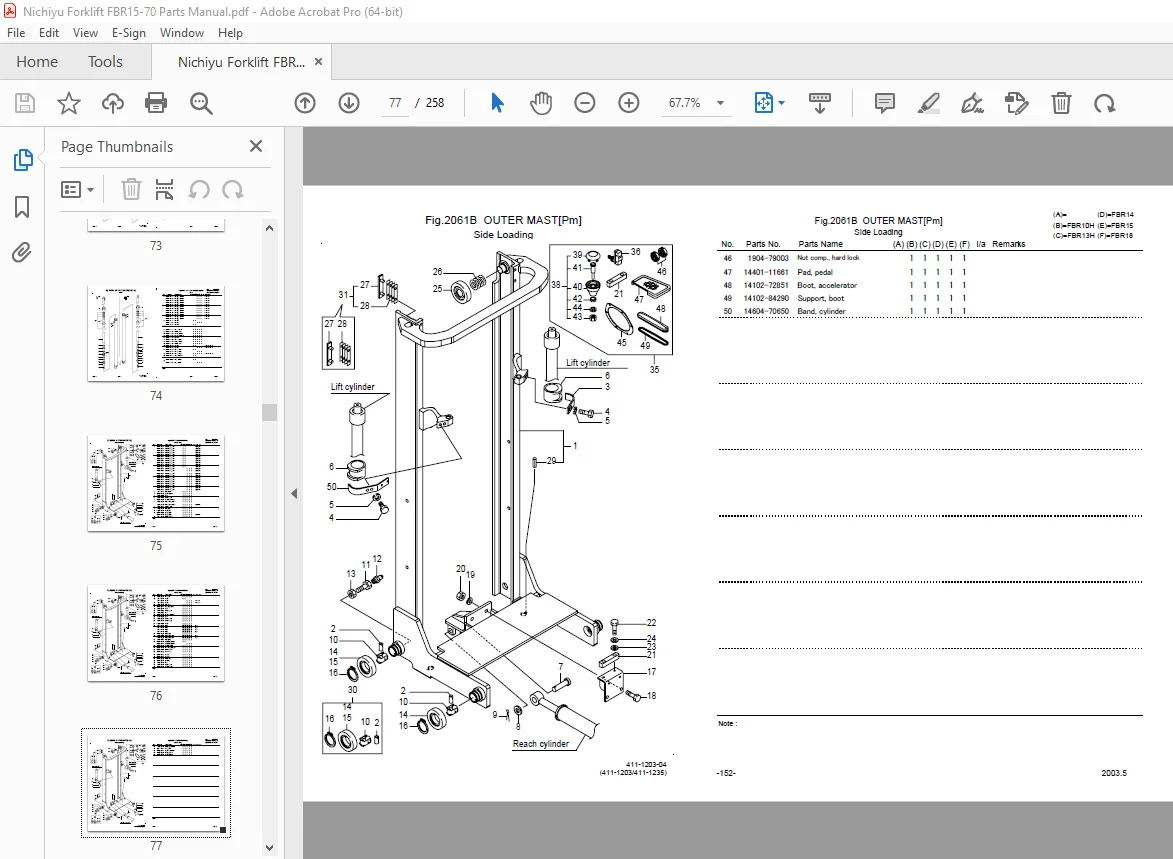Image resolution: width=1173 pixels, height=859 pixels.
Task: Switch to the Tools tab
Action: click(105, 61)
